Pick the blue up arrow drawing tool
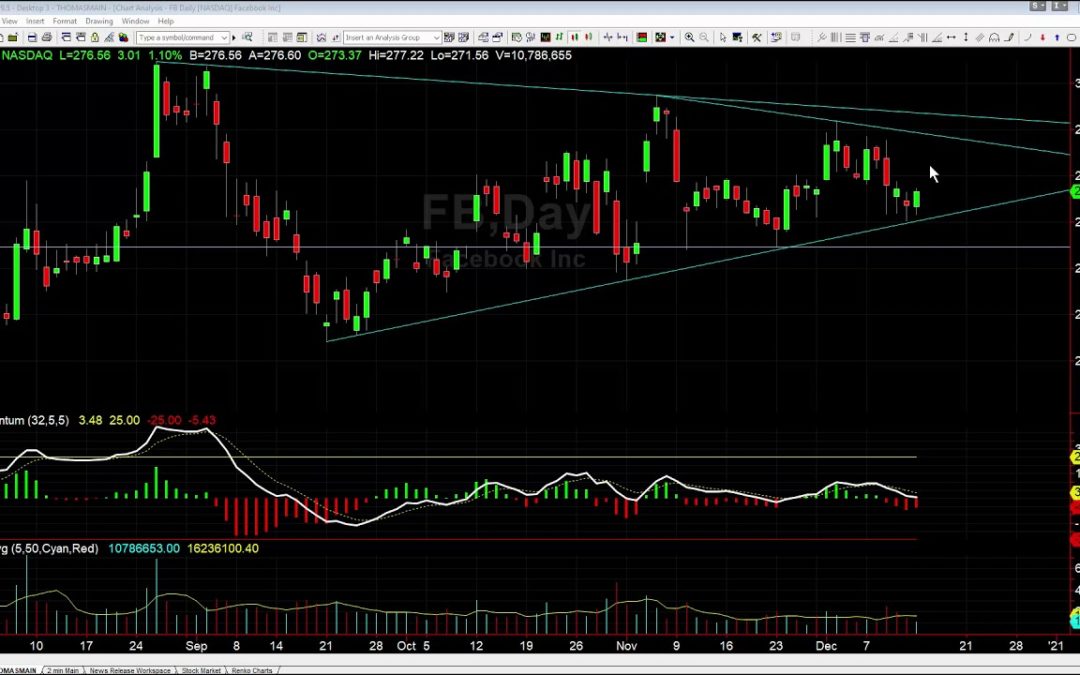The width and height of the screenshot is (1080, 675). point(1057,37)
